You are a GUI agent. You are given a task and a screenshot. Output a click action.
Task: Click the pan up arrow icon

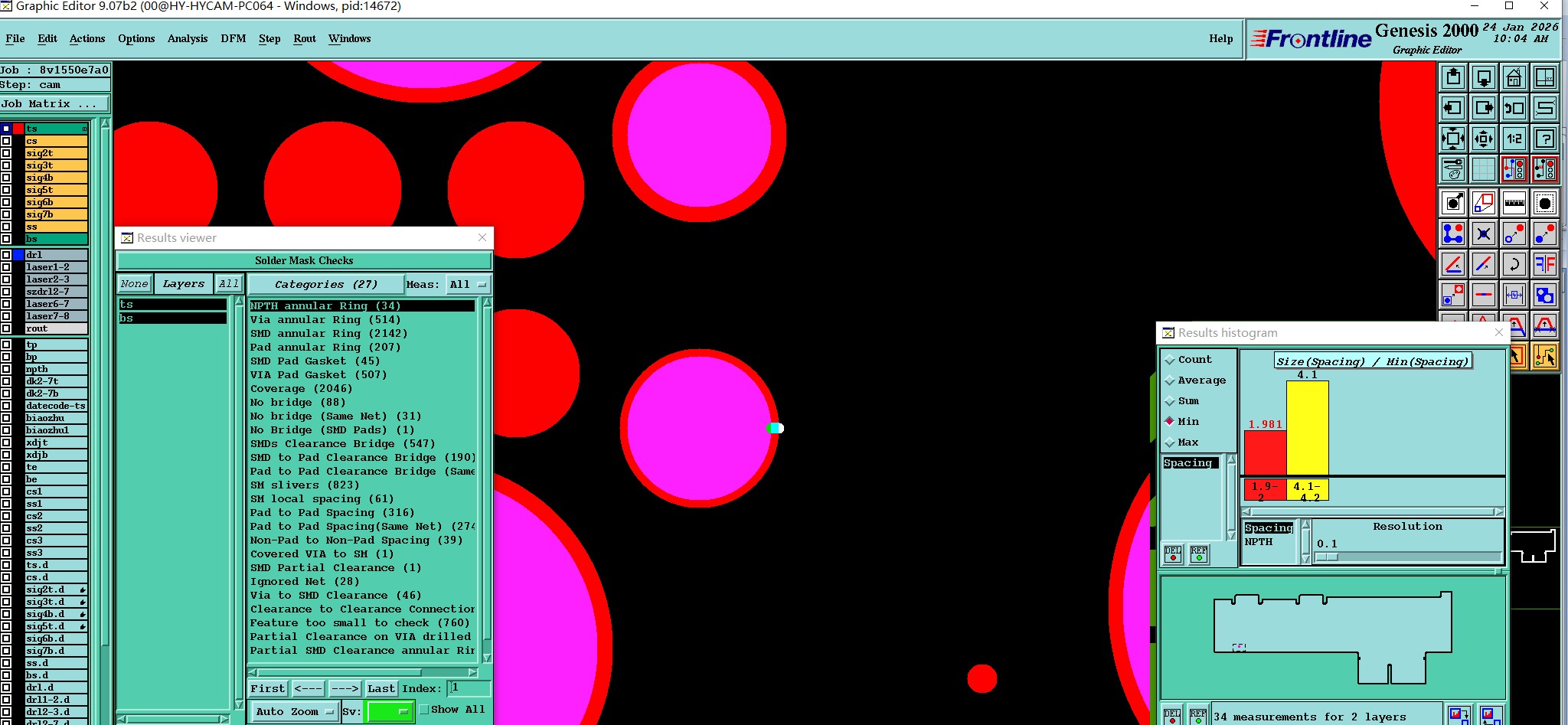click(x=1453, y=77)
